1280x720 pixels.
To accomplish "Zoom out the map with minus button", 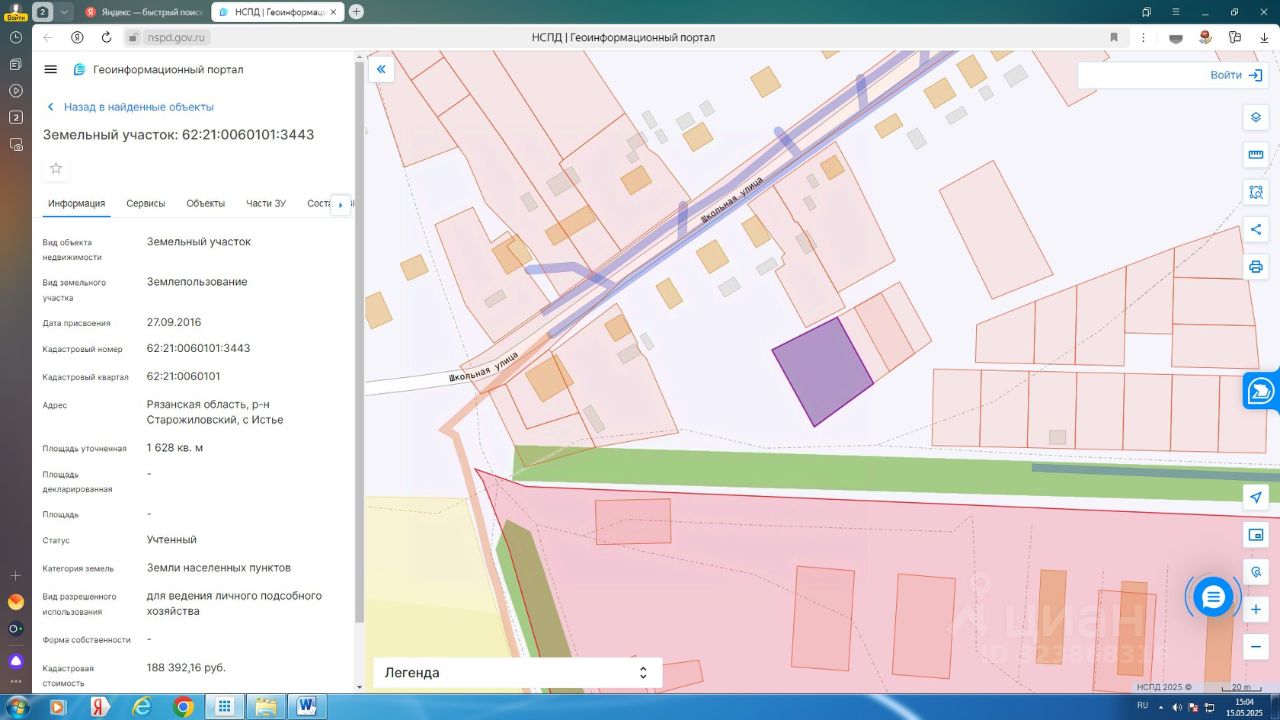I will tap(1256, 646).
